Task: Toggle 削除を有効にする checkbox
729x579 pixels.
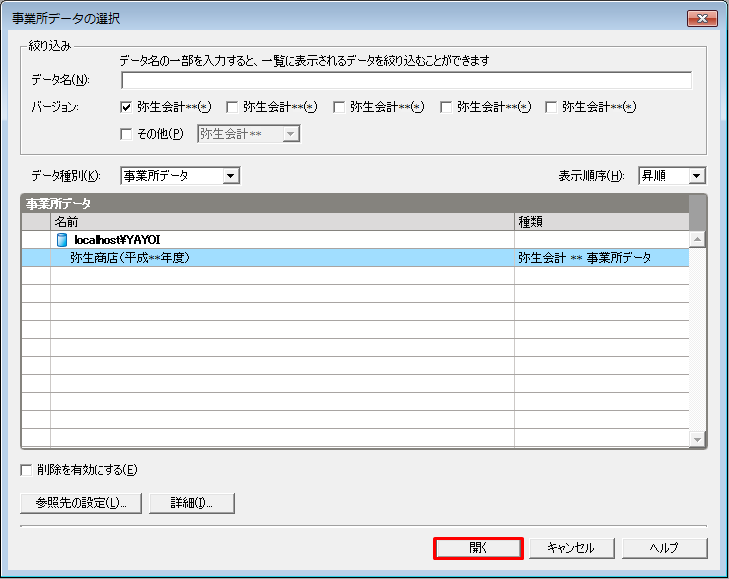Action: click(27, 470)
